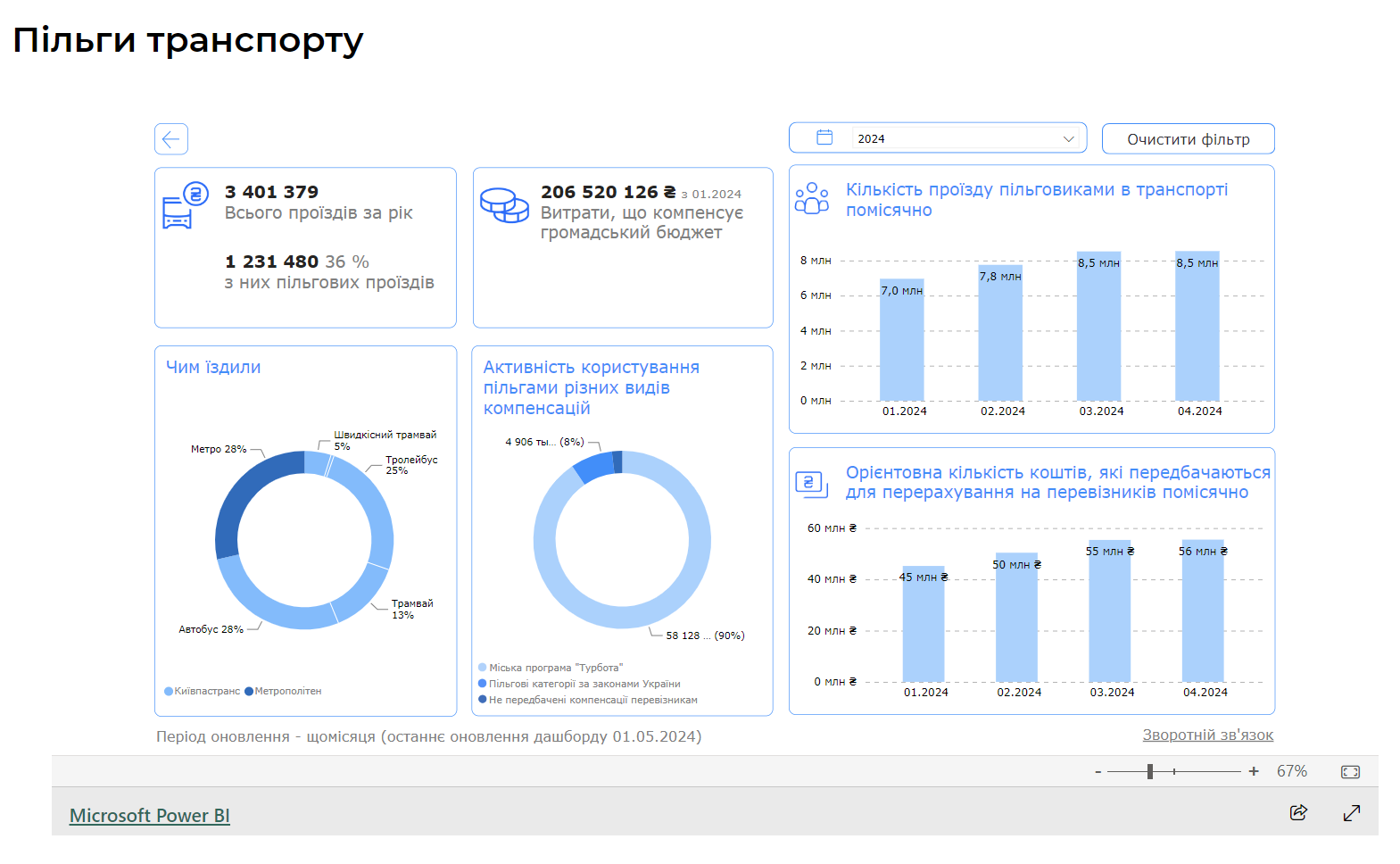Click the back arrow button
This screenshot has height=864, width=1400.
pos(171,139)
